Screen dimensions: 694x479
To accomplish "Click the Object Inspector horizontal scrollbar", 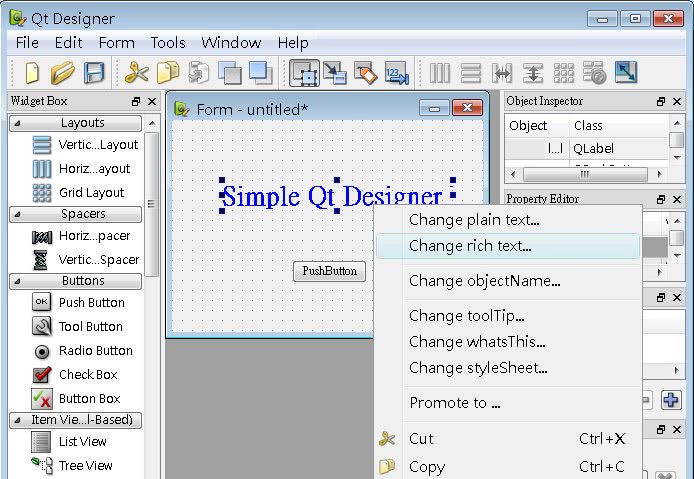I will pos(586,174).
